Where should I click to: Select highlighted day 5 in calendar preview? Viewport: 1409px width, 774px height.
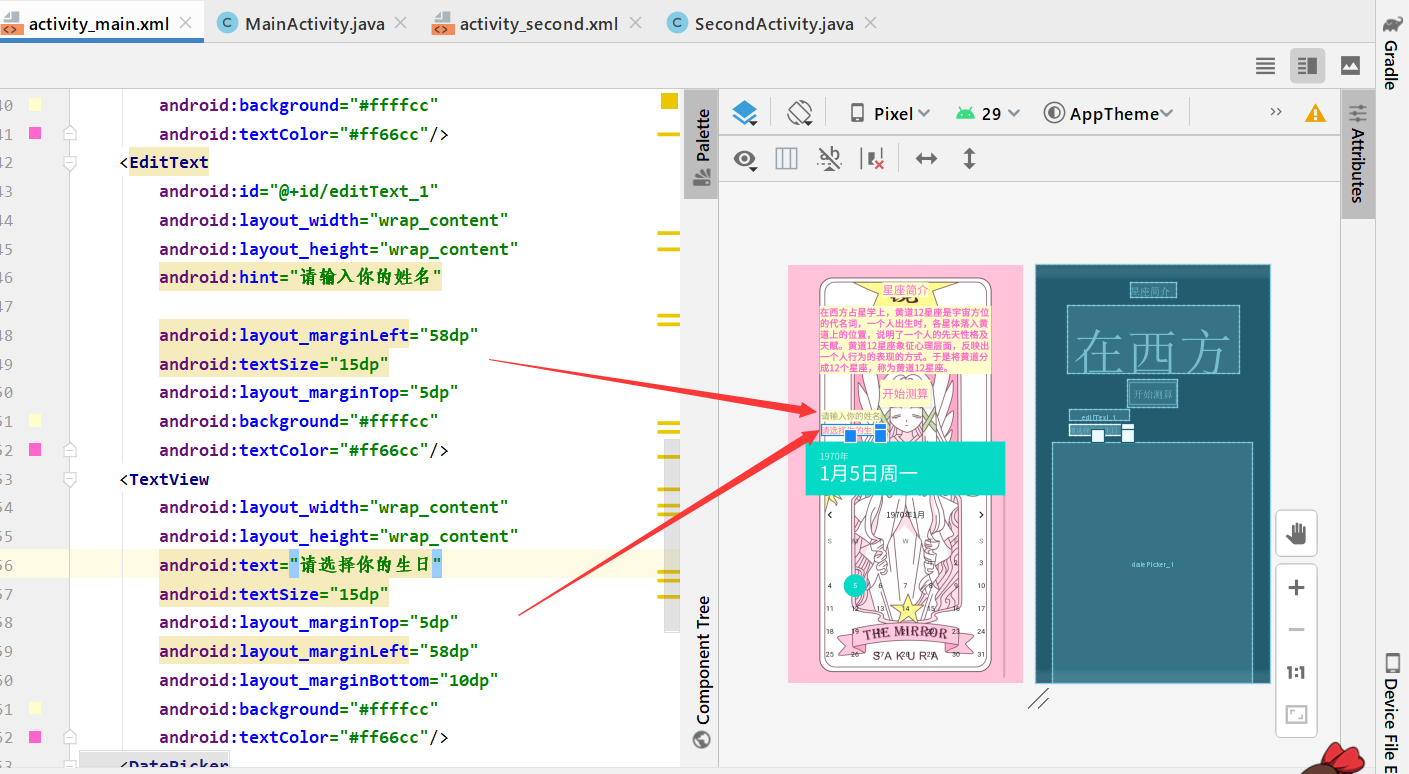coord(855,585)
